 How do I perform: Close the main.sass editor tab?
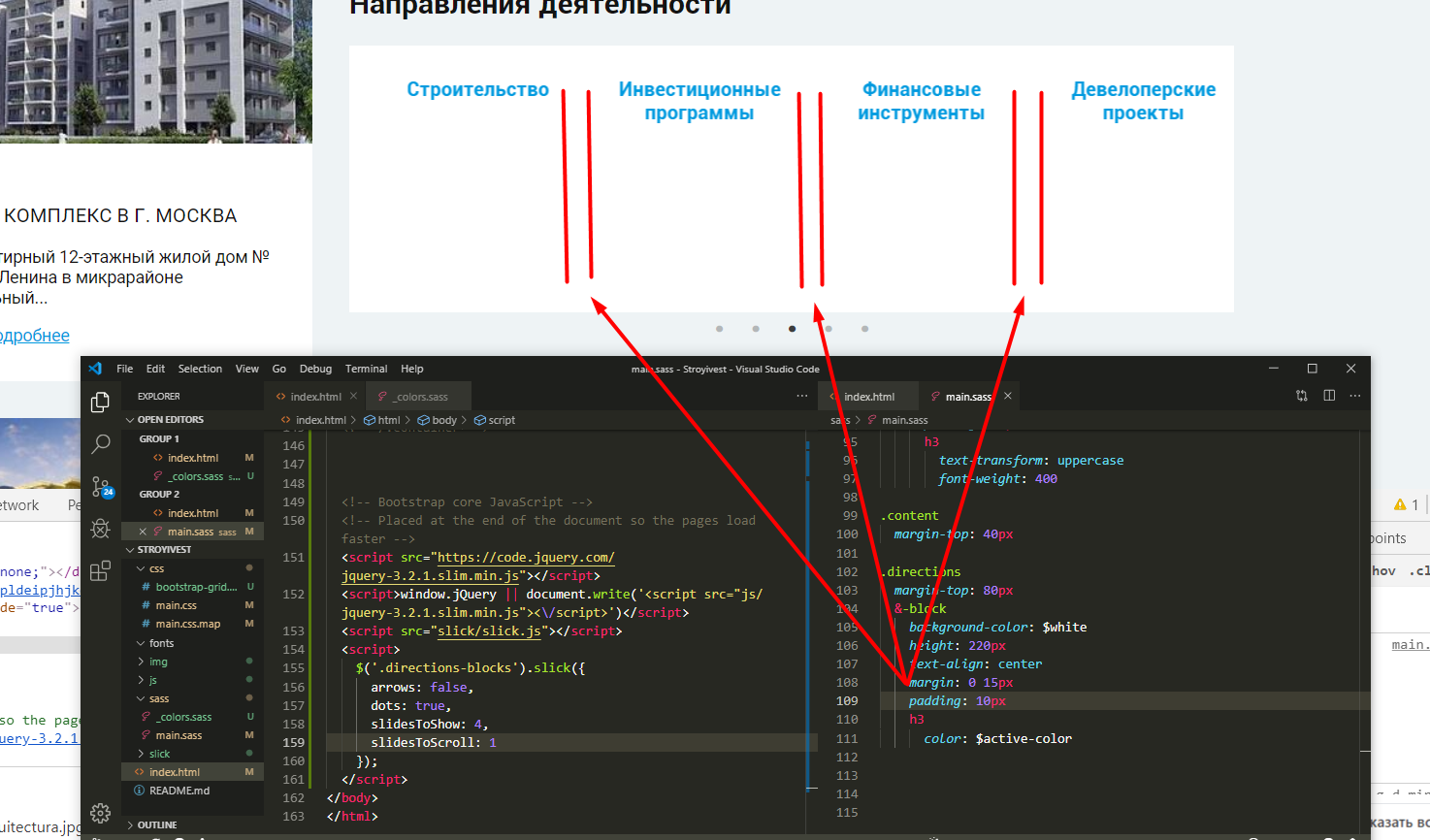(x=1008, y=396)
